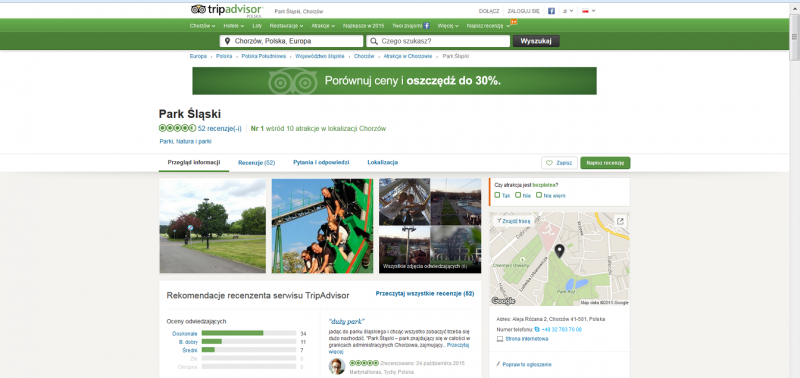The image size is (800, 378).
Task: Click the rating bubbles next to 52 recenzje
Action: click(177, 129)
